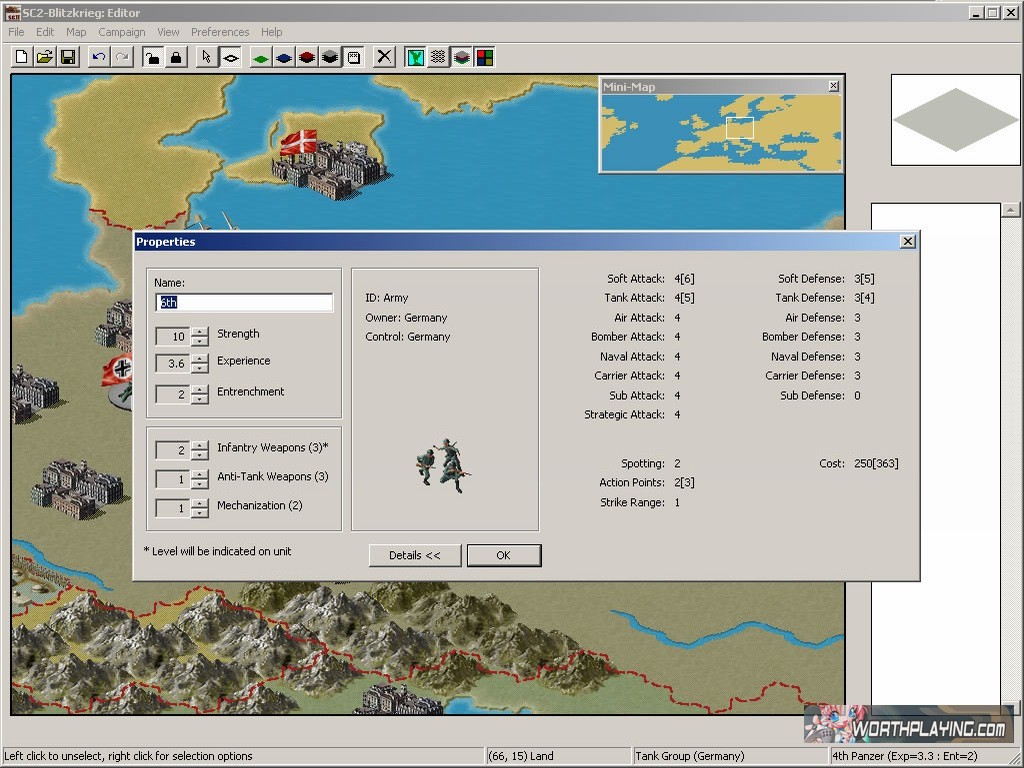Toggle the four-color grid view button
Image resolution: width=1024 pixels, height=768 pixels.
(485, 57)
